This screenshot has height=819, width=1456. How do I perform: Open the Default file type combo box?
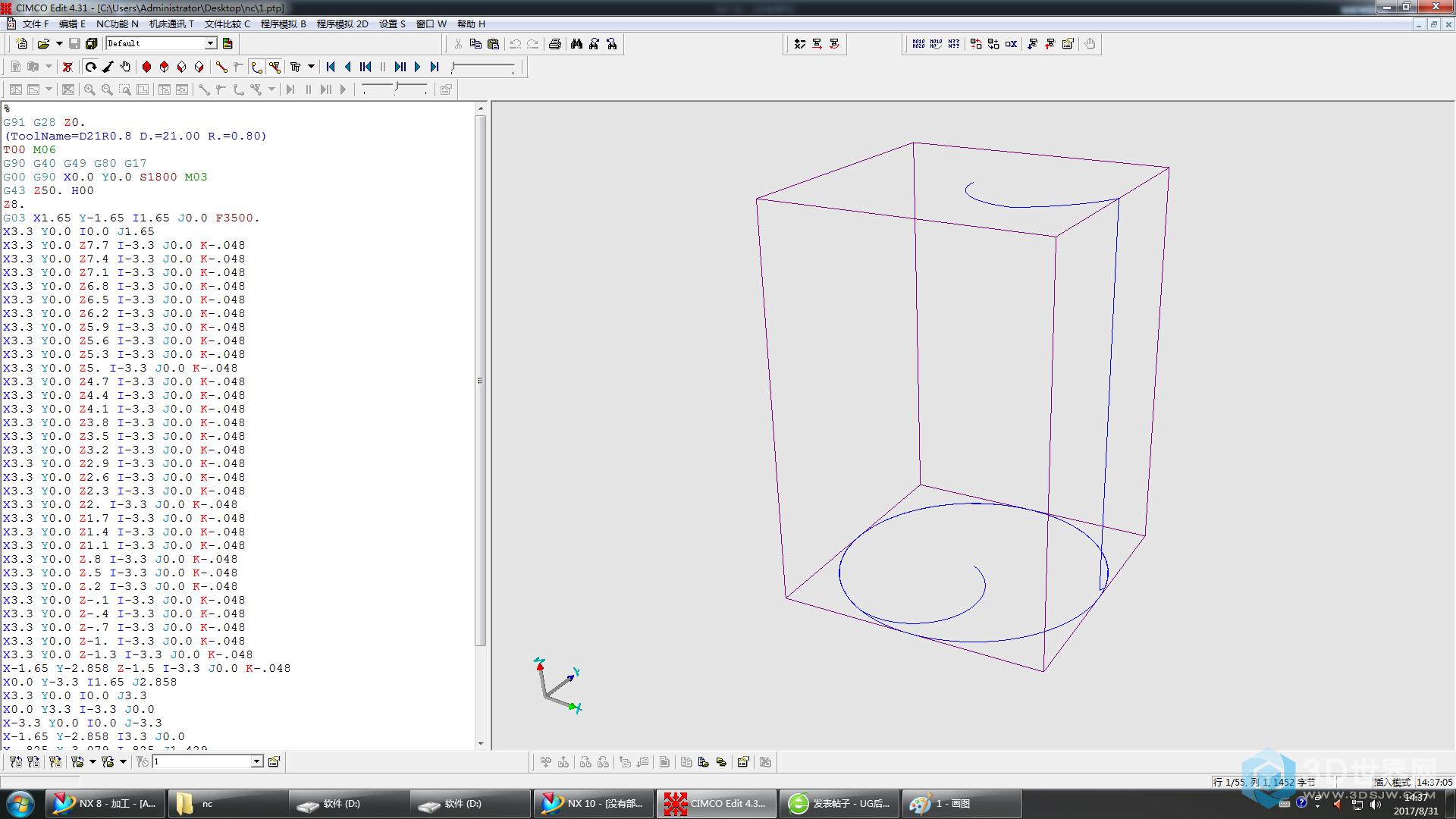(x=162, y=44)
